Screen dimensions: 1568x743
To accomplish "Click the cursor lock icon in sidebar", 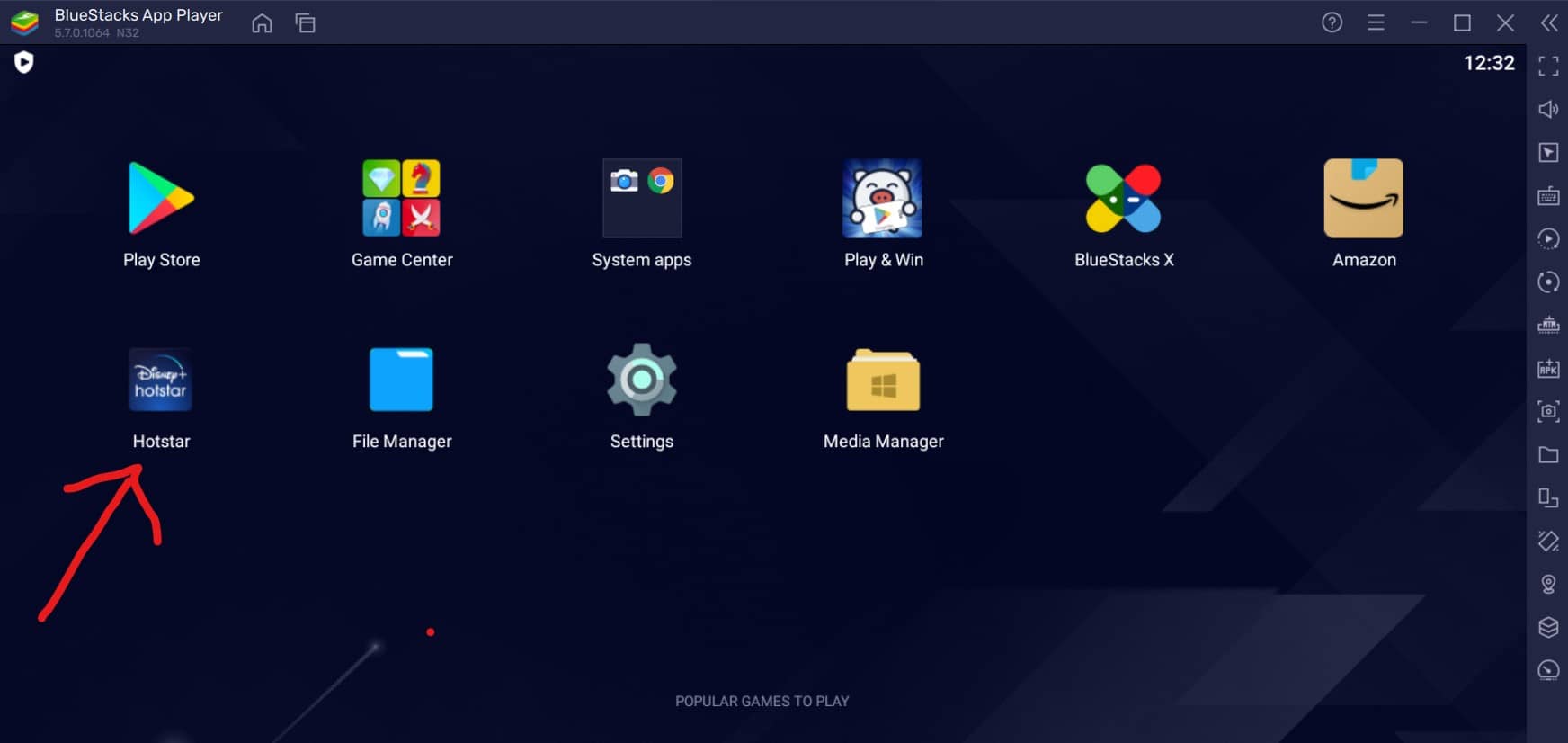I will [x=1548, y=152].
